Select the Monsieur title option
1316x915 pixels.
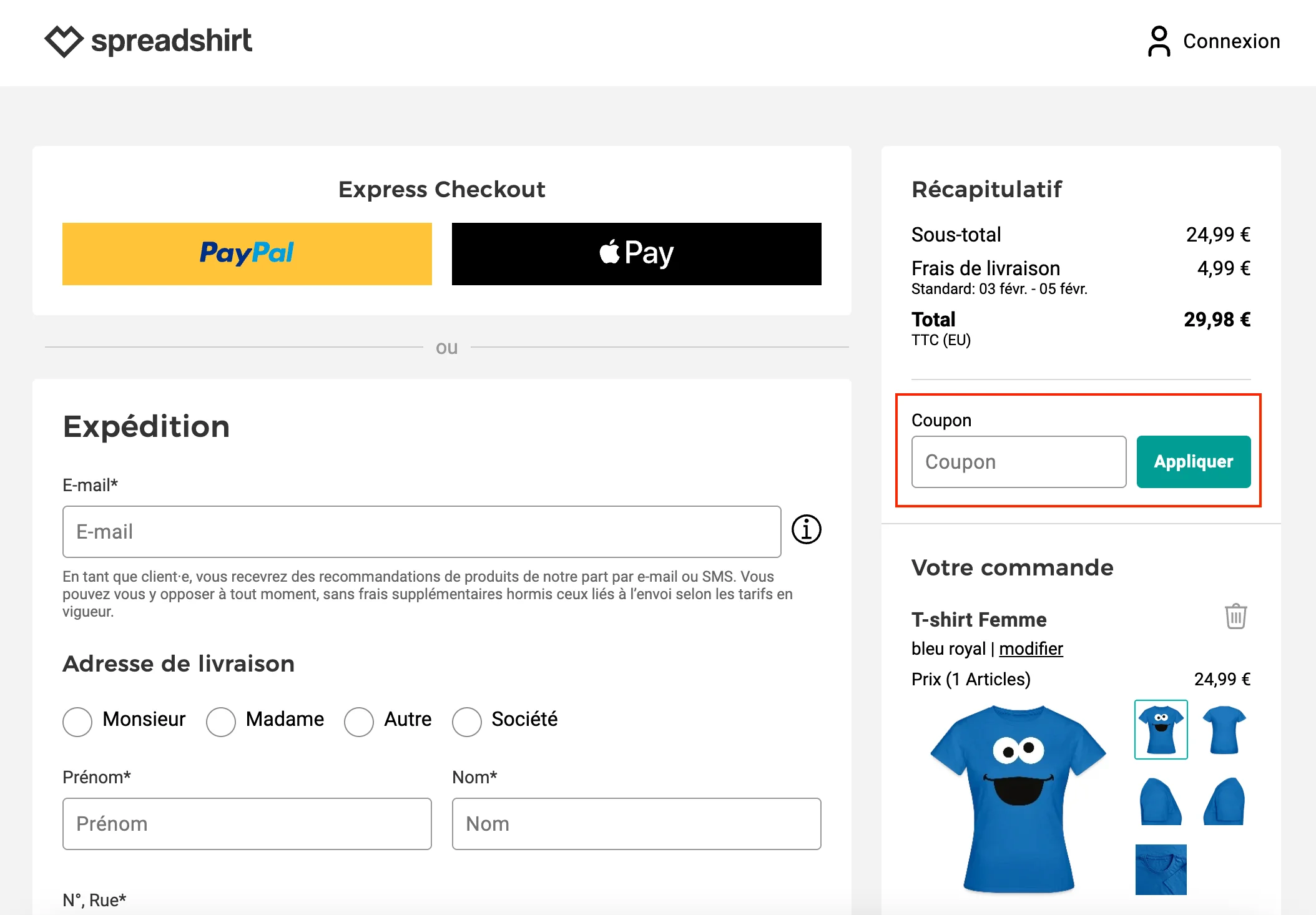[x=77, y=722]
